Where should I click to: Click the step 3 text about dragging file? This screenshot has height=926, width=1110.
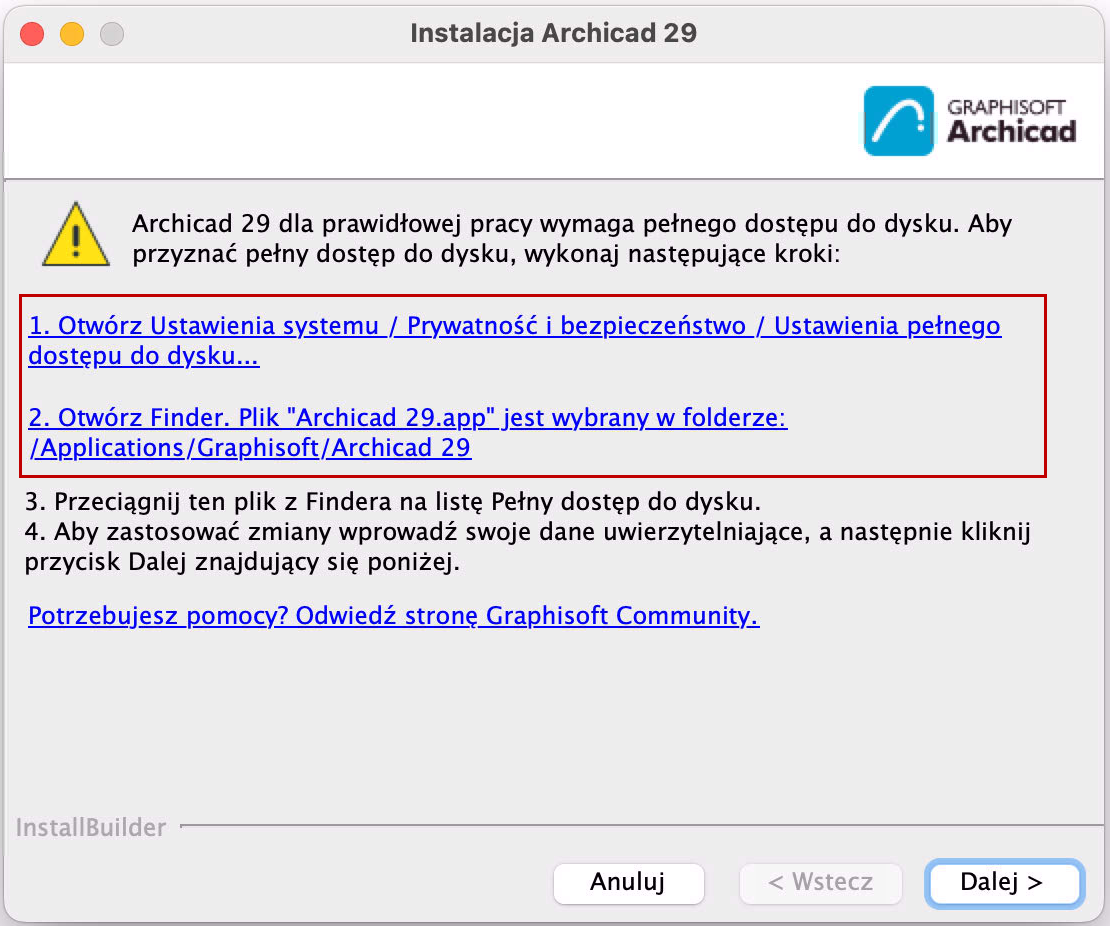coord(393,501)
